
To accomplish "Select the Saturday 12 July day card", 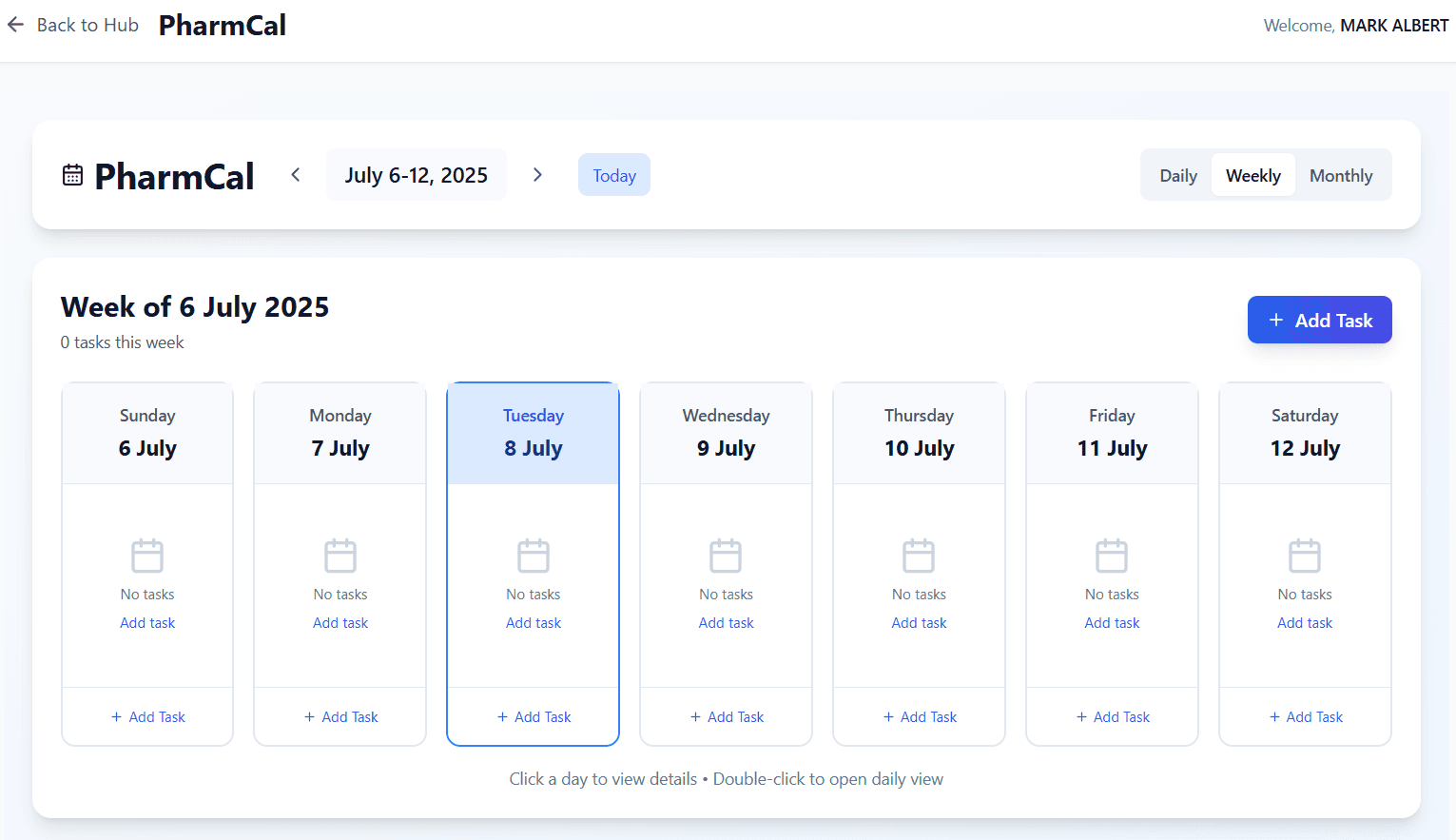I will [1305, 433].
